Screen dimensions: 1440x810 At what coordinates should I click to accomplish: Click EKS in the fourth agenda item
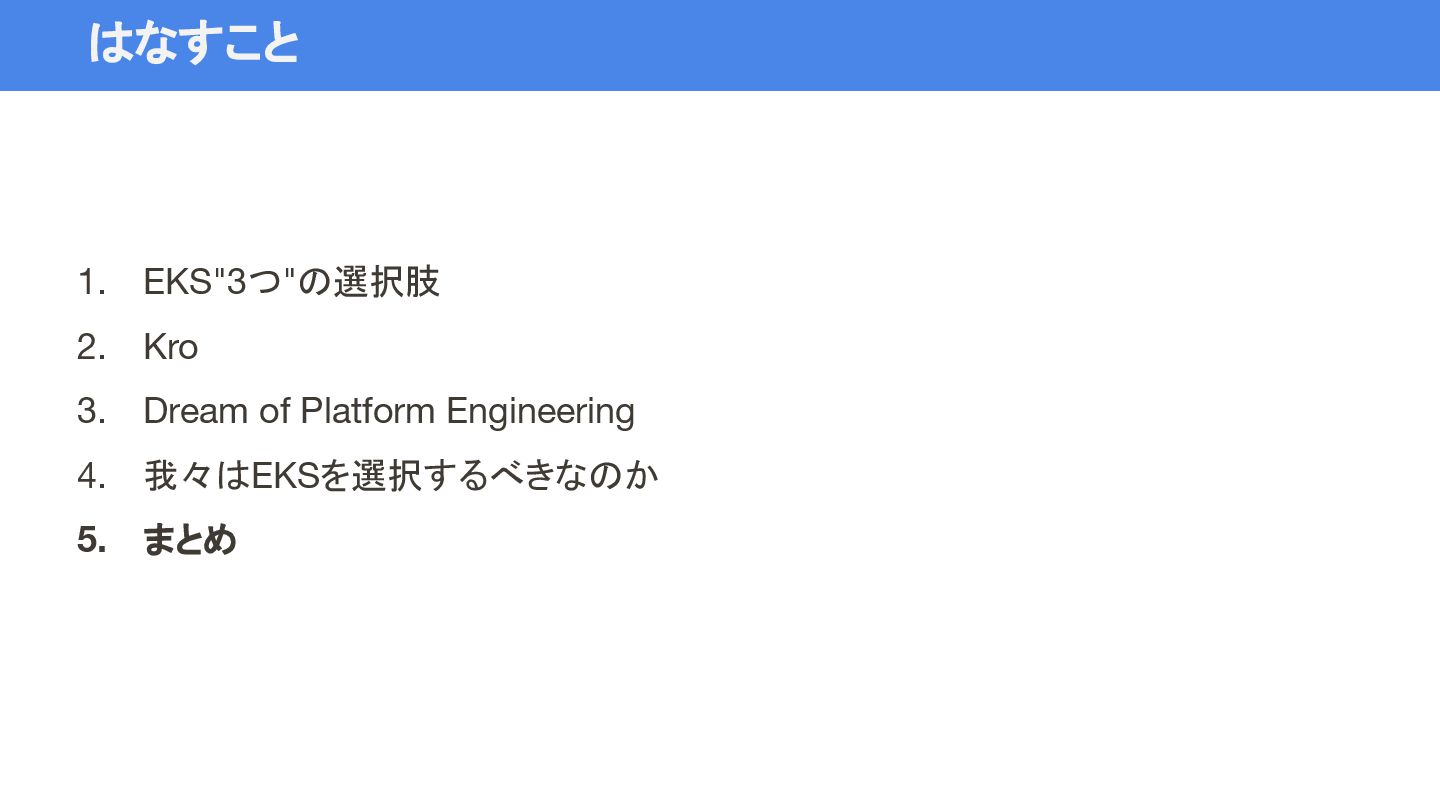(285, 475)
